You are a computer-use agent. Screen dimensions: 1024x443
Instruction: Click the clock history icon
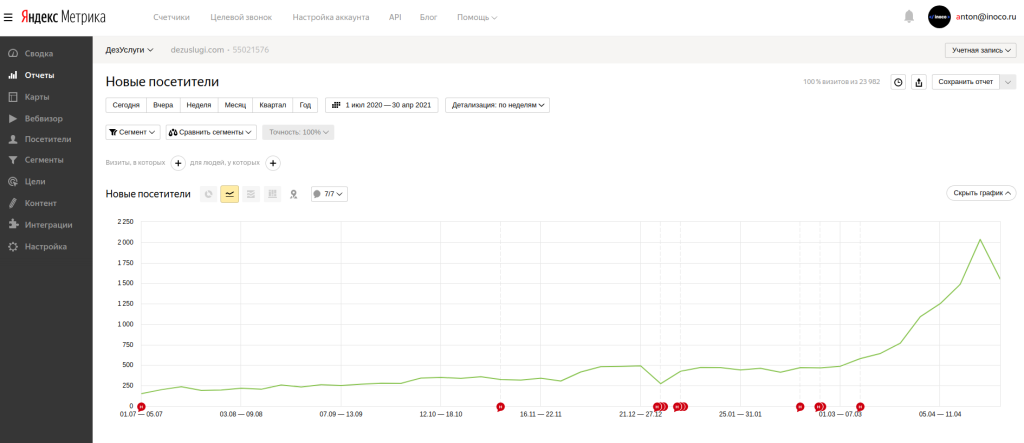point(898,82)
